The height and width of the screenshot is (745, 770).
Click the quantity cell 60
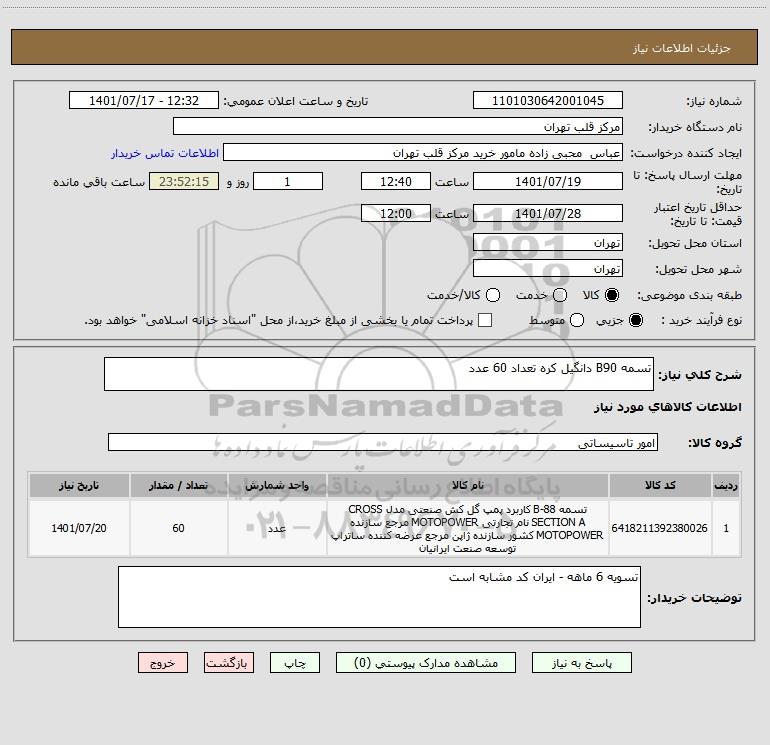pos(178,528)
